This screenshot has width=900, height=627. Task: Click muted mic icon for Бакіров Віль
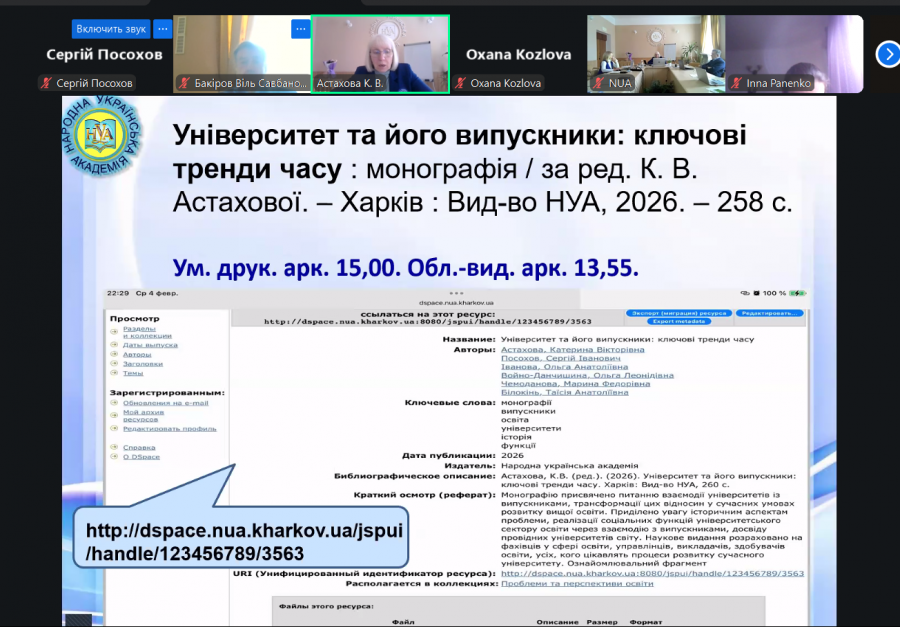[x=184, y=83]
